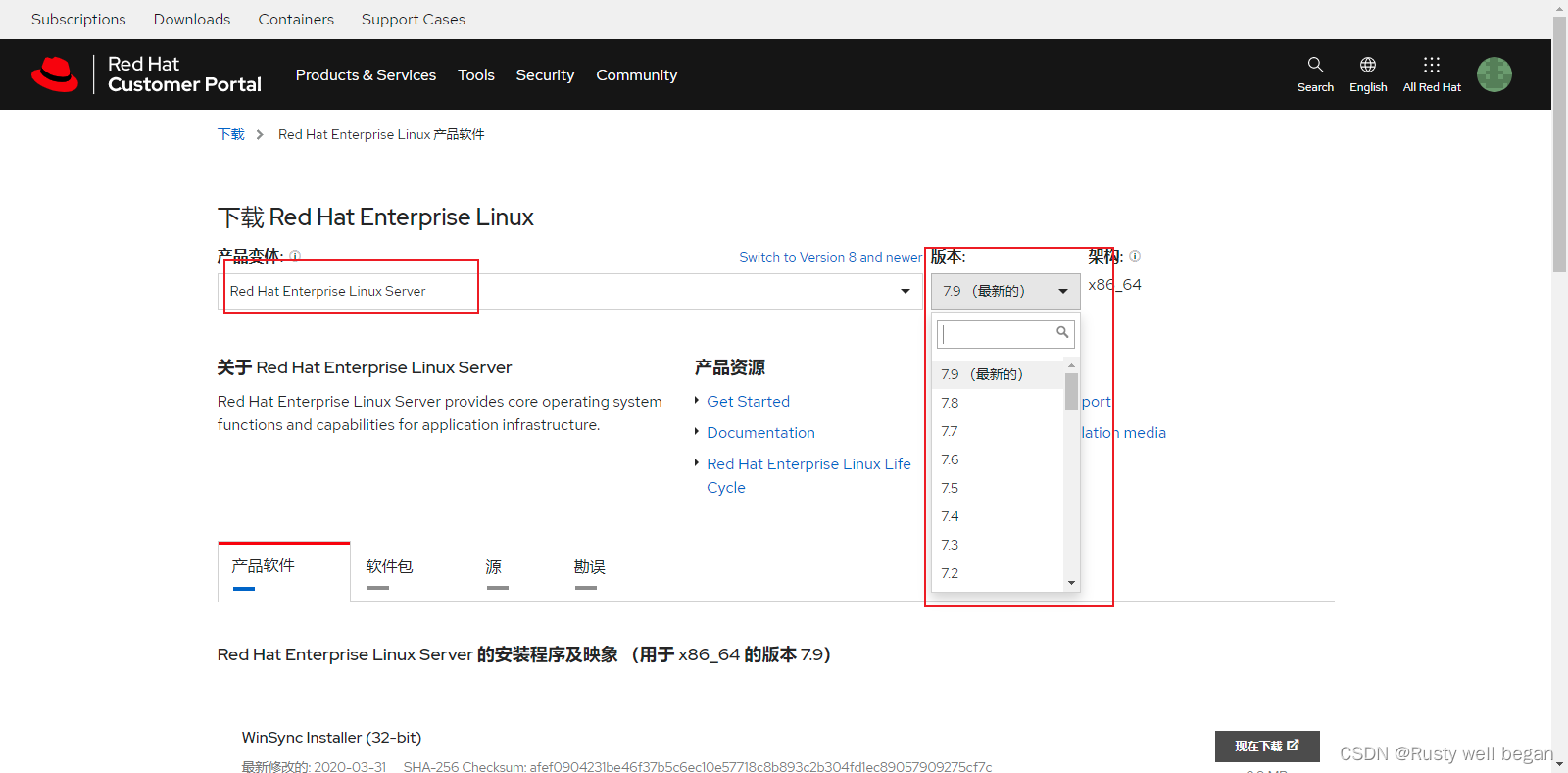The image size is (1568, 773).
Task: Select version 7.6 from the list
Action: pos(998,459)
